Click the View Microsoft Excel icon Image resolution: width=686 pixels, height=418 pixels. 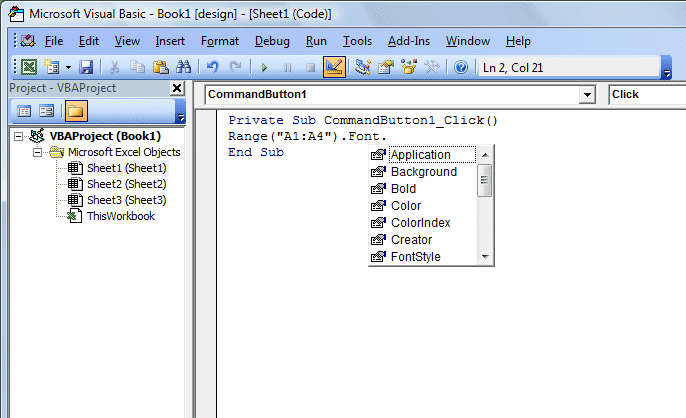point(30,67)
